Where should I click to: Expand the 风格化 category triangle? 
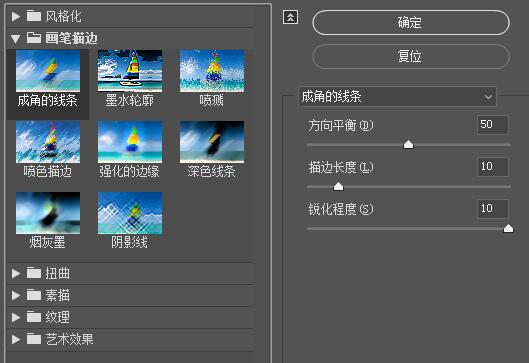pos(16,16)
